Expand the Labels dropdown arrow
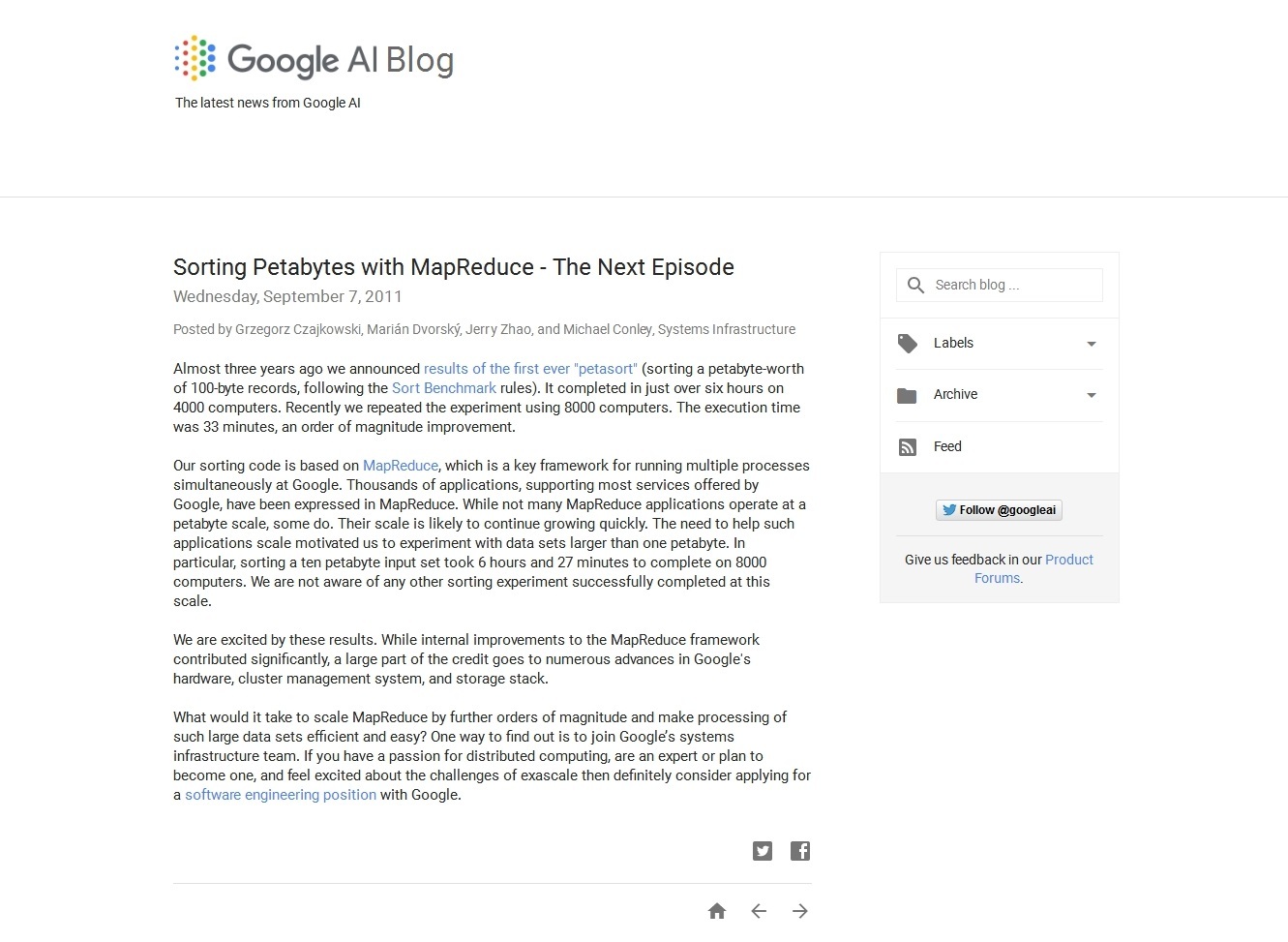The width and height of the screenshot is (1288, 942). [x=1092, y=344]
